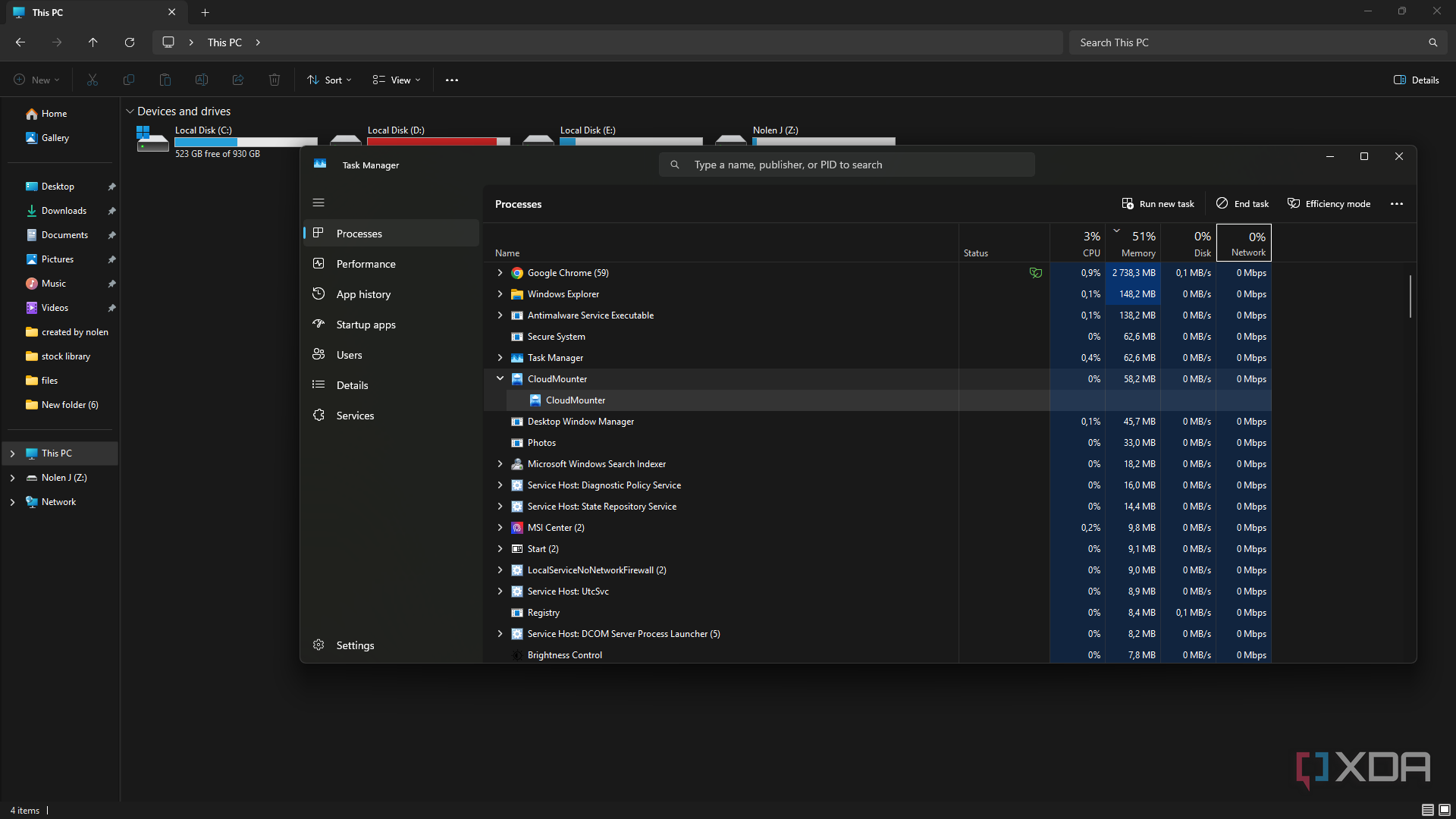Open the See more menu in Task Manager
This screenshot has width=1456, height=819.
pyautogui.click(x=1396, y=203)
